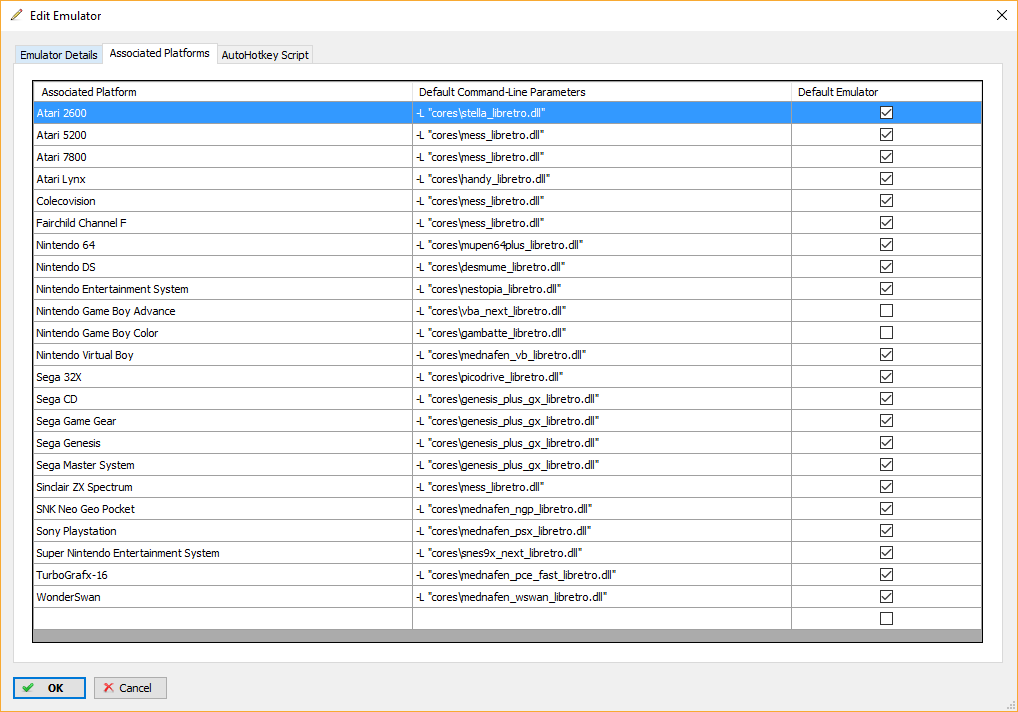Click the OK button
Screen dimensions: 1018x712
(49, 688)
